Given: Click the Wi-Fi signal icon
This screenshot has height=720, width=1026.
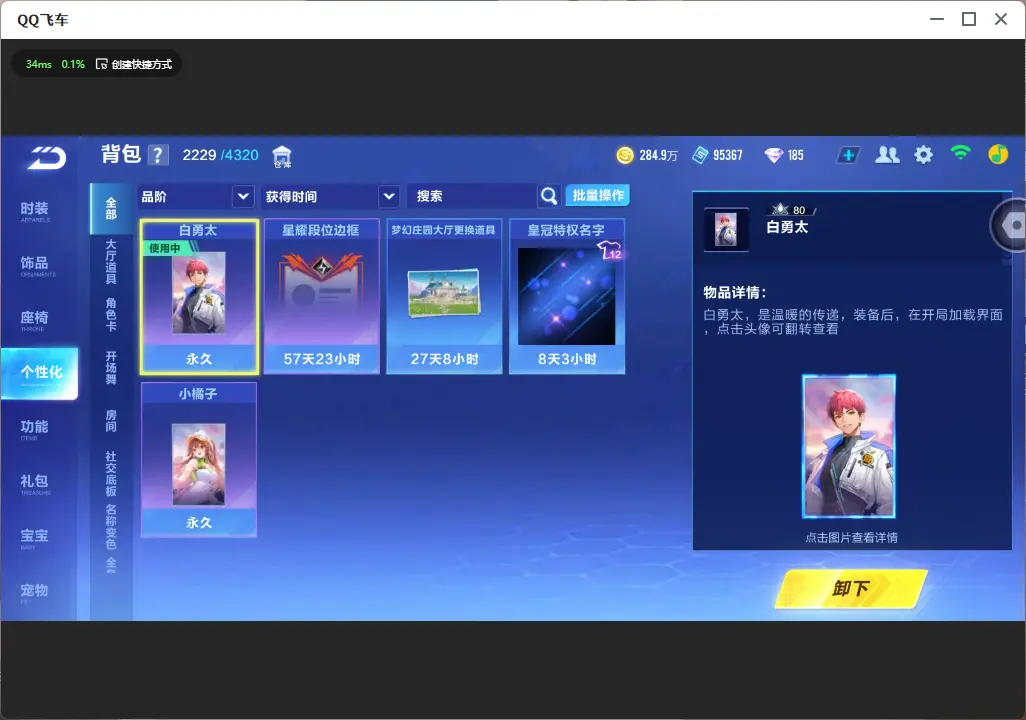Looking at the screenshot, I should point(961,154).
